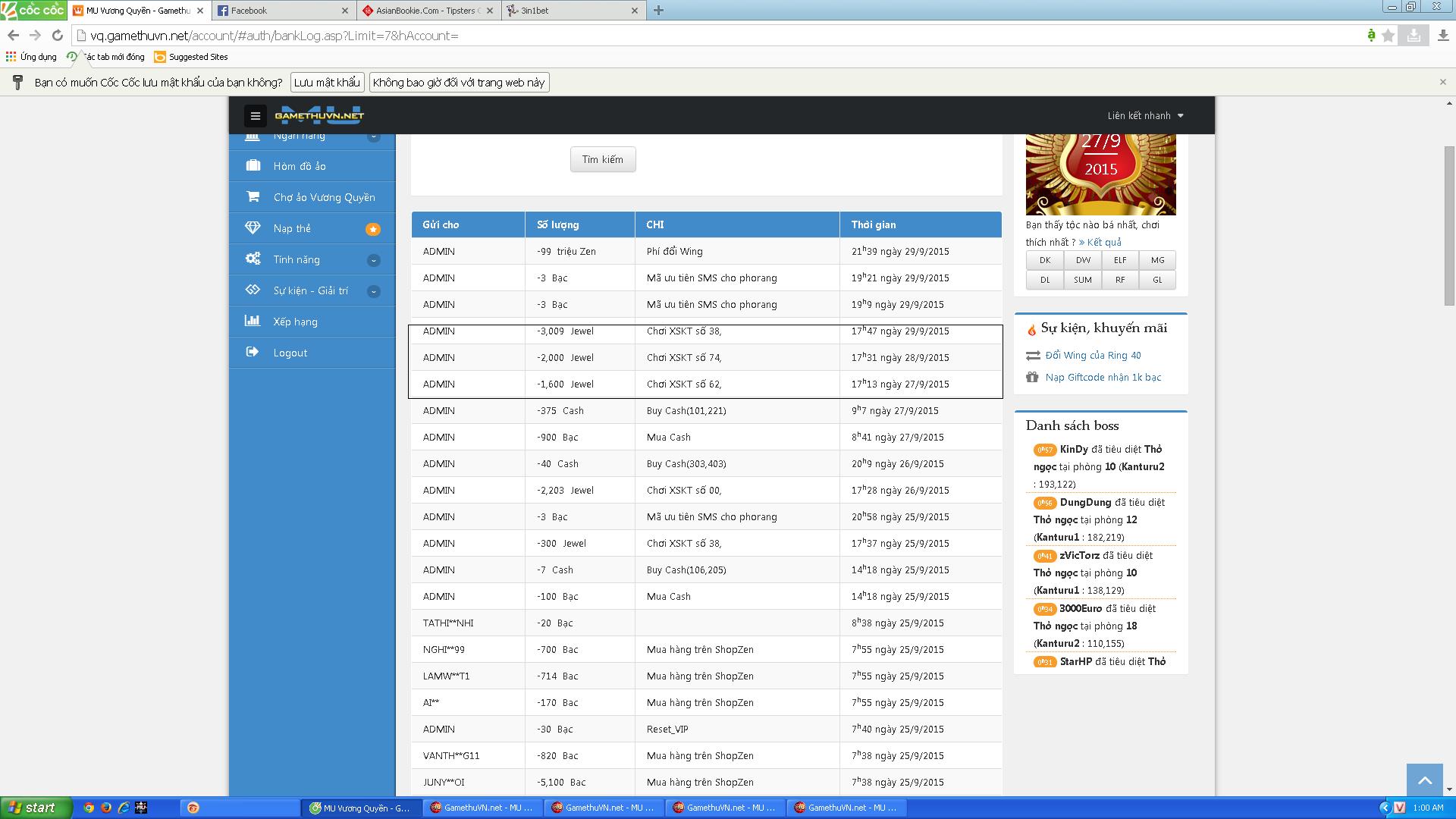Click the Lưu mật khẩu button
Image resolution: width=1456 pixels, height=819 pixels.
[327, 82]
